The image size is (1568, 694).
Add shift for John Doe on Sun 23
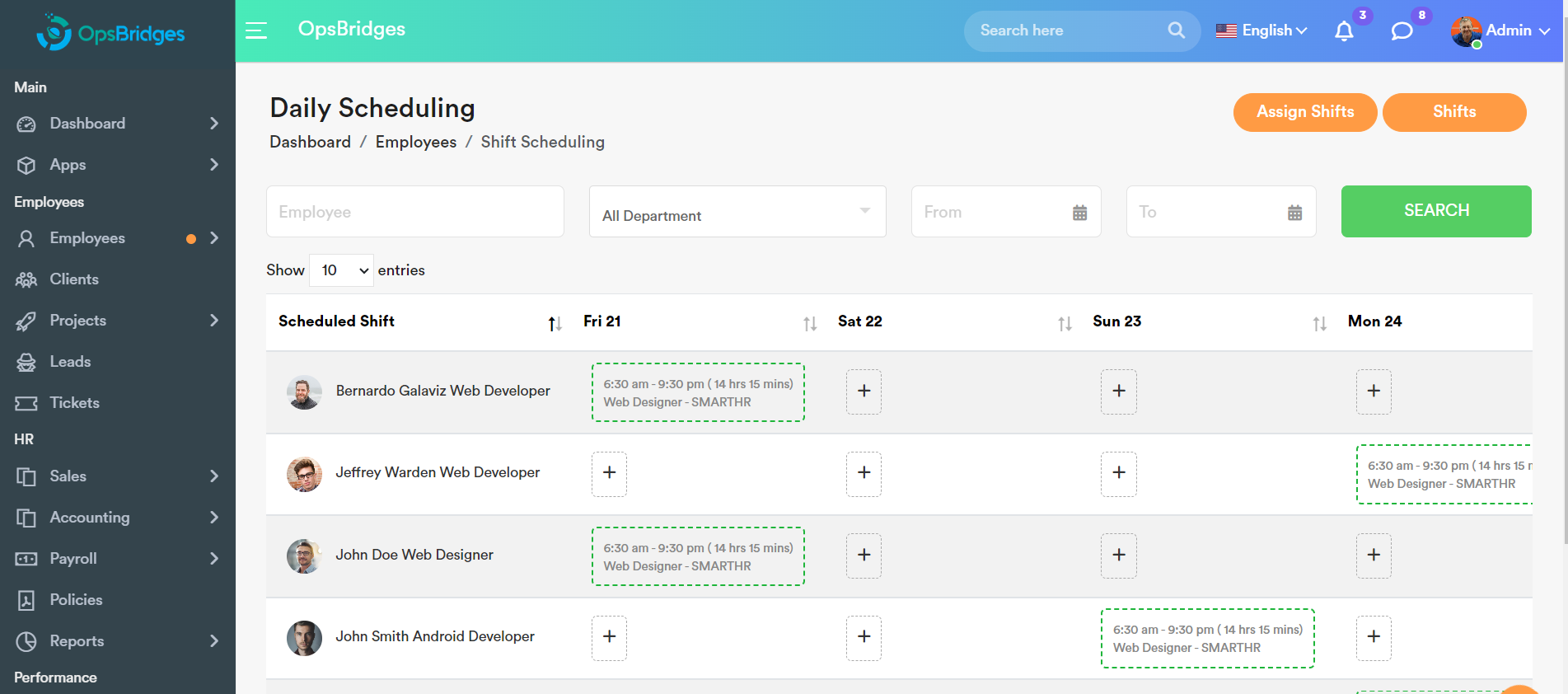(1119, 556)
